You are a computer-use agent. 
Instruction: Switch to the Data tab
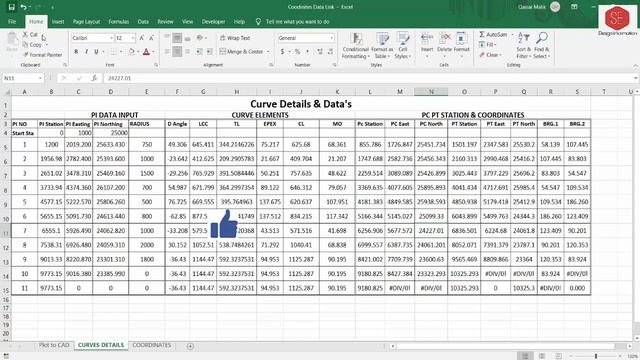point(143,22)
